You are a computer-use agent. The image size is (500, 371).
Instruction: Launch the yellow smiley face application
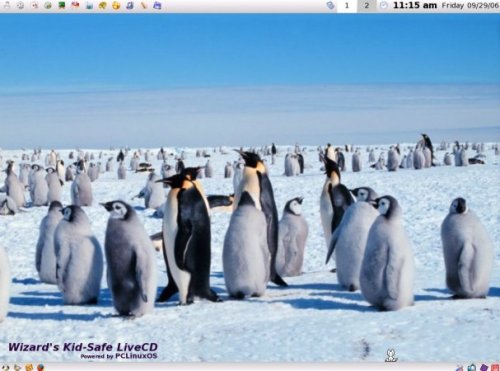click(x=116, y=5)
